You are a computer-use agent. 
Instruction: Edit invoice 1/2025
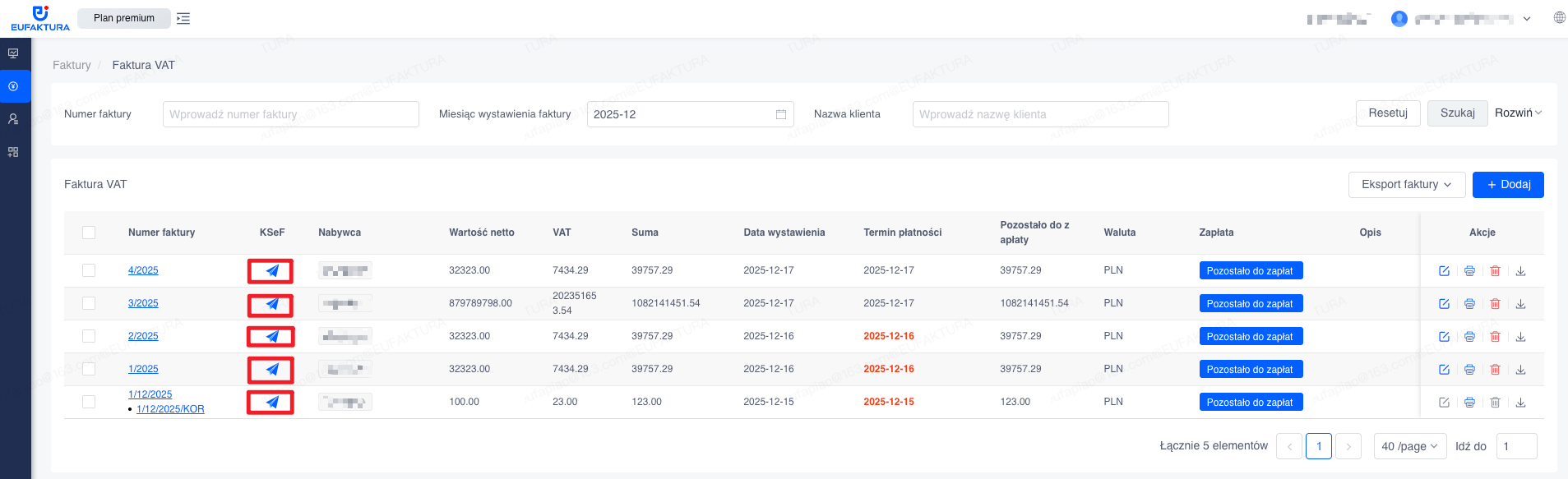point(1444,370)
